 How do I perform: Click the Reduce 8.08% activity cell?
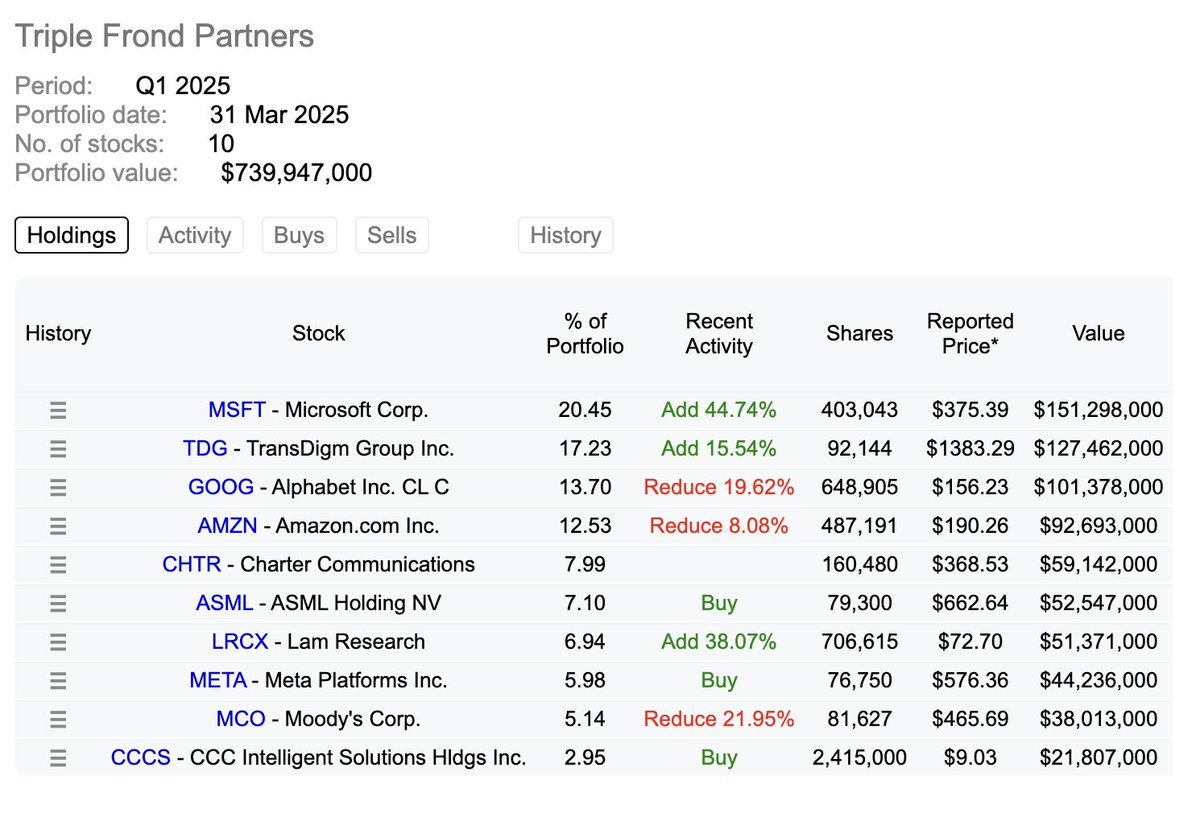pos(719,526)
